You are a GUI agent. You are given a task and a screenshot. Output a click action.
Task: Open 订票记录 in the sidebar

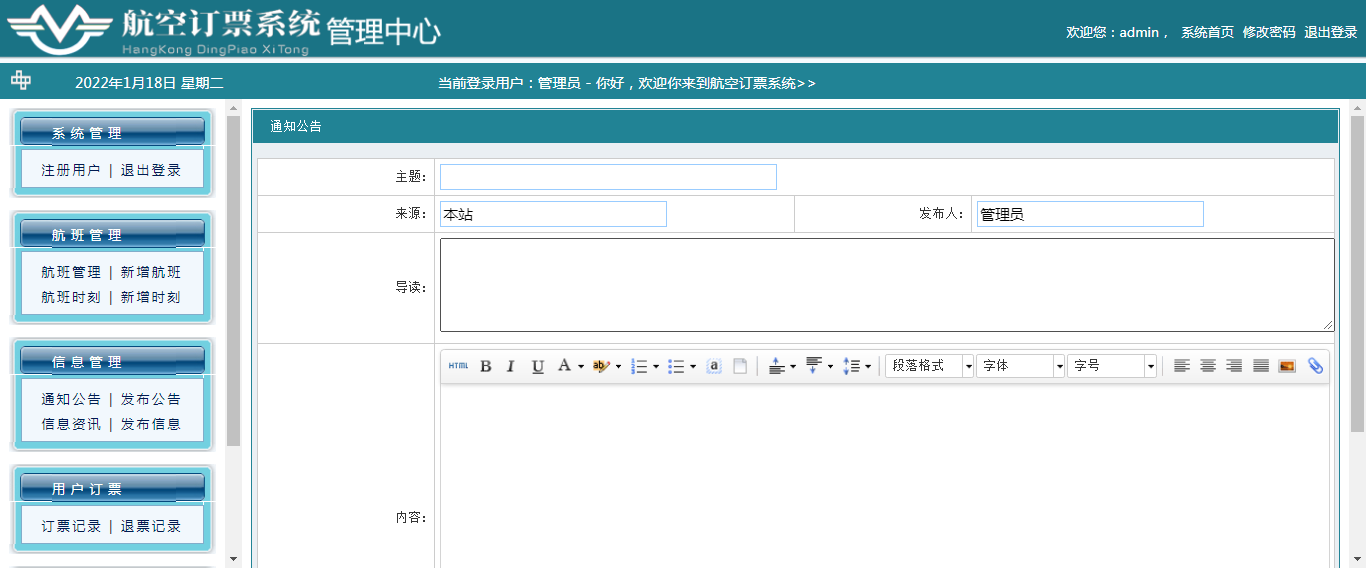coord(71,526)
